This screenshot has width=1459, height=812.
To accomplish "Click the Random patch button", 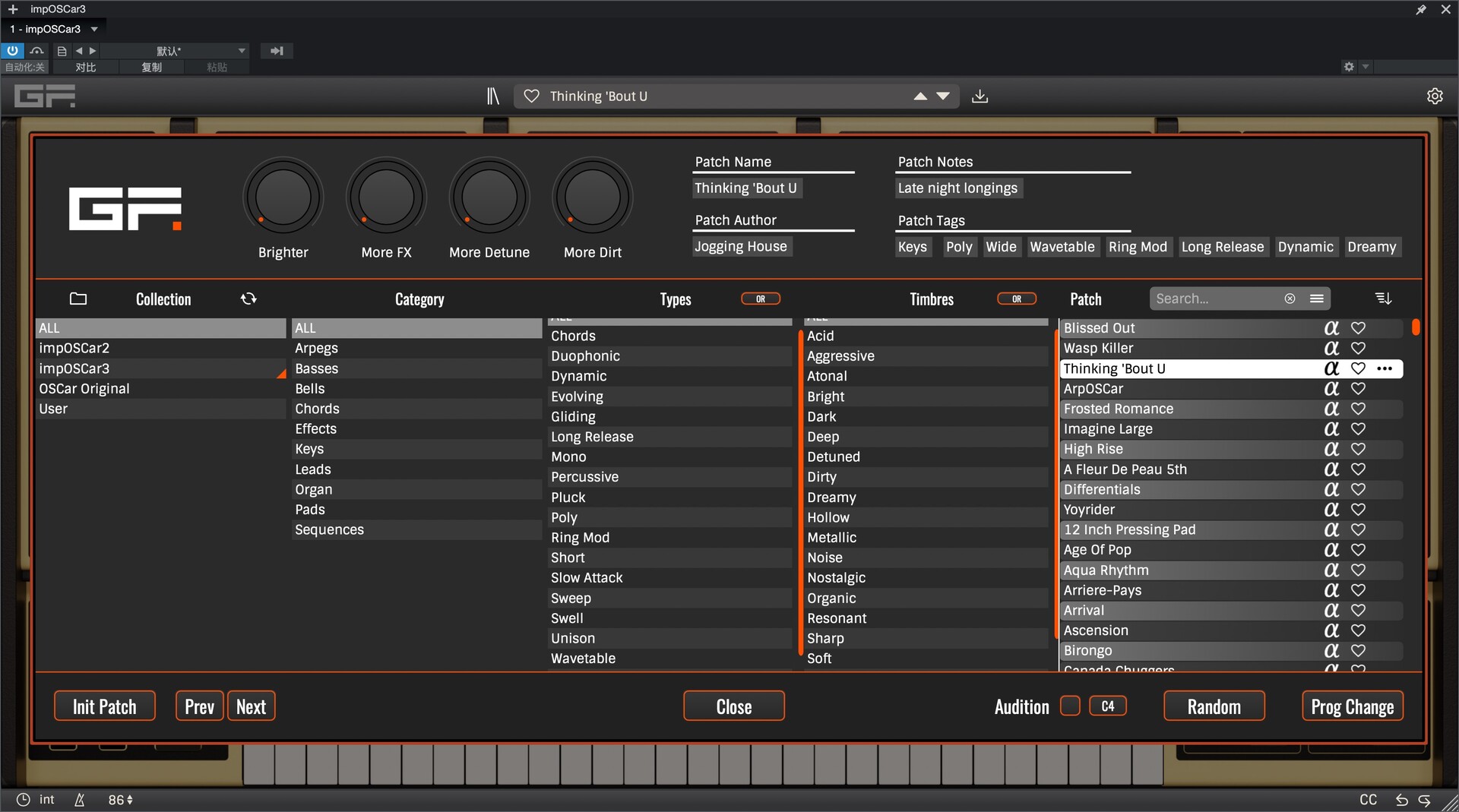I will coord(1214,706).
